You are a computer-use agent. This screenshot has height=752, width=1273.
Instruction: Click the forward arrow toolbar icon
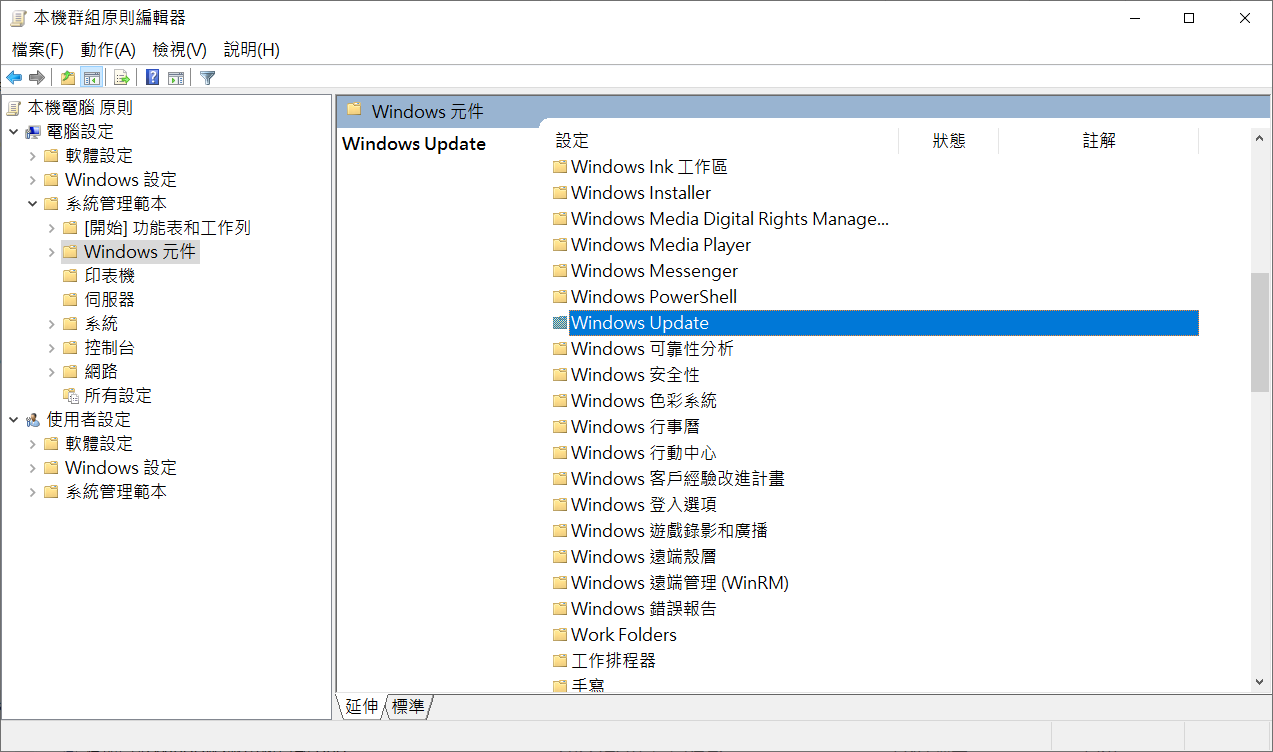(x=37, y=78)
